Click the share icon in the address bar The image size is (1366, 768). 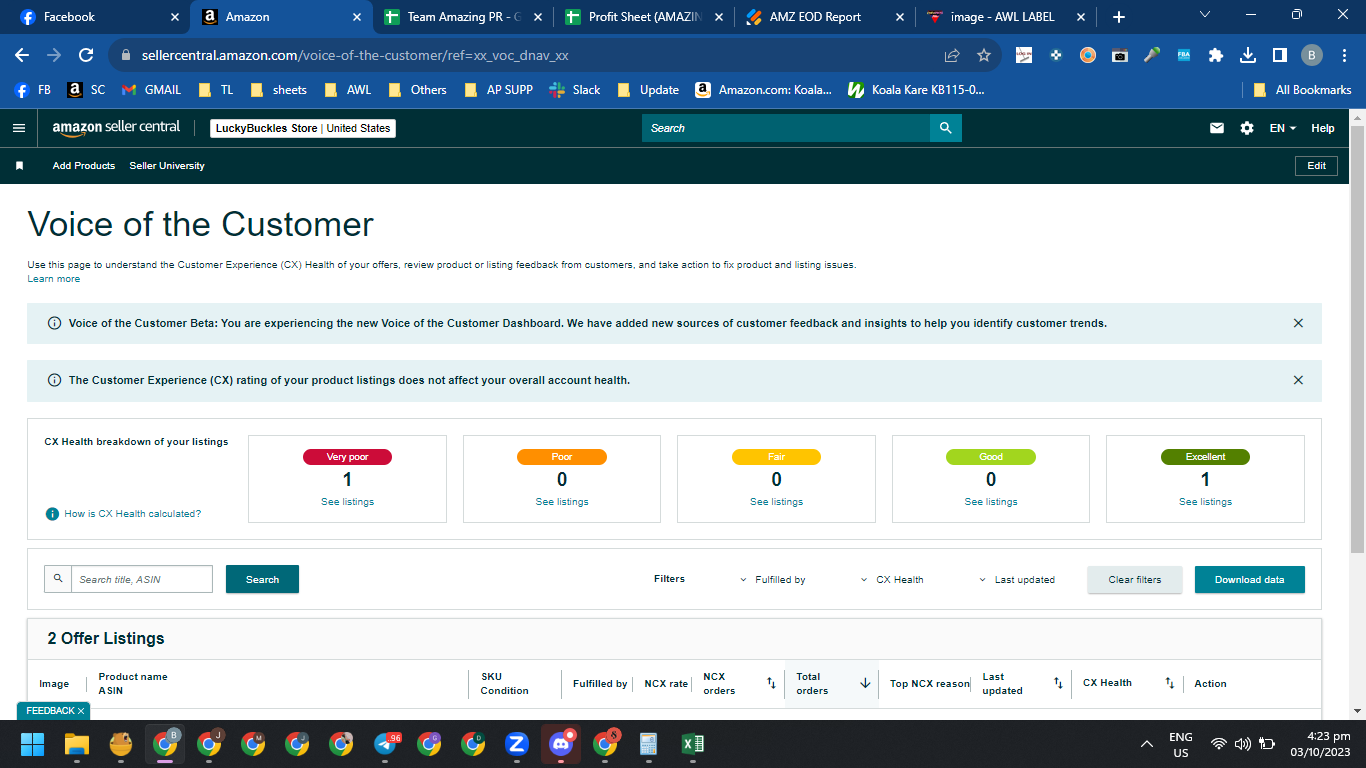coord(952,55)
